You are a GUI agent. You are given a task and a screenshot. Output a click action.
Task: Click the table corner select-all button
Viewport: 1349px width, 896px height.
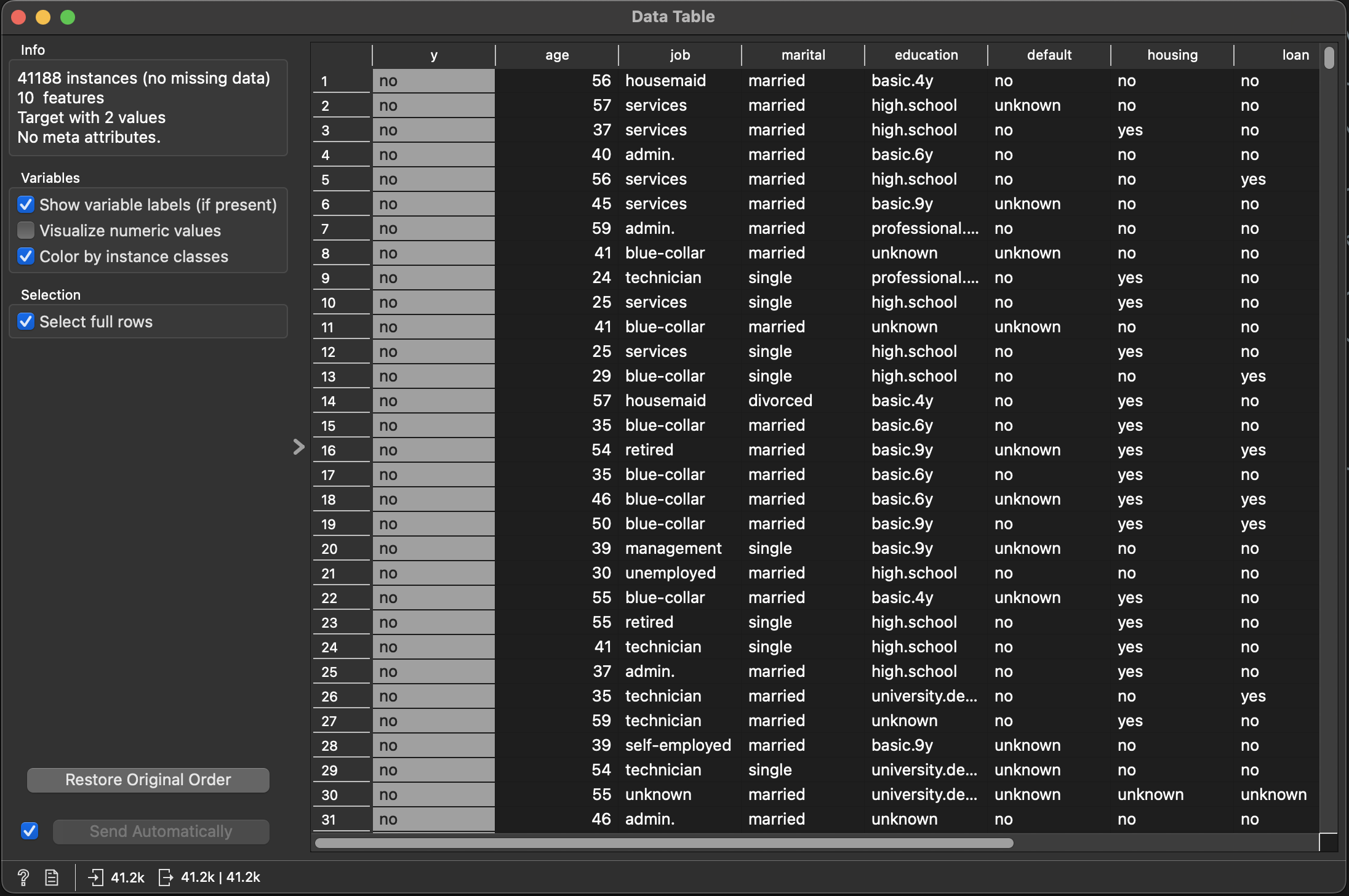coord(341,55)
